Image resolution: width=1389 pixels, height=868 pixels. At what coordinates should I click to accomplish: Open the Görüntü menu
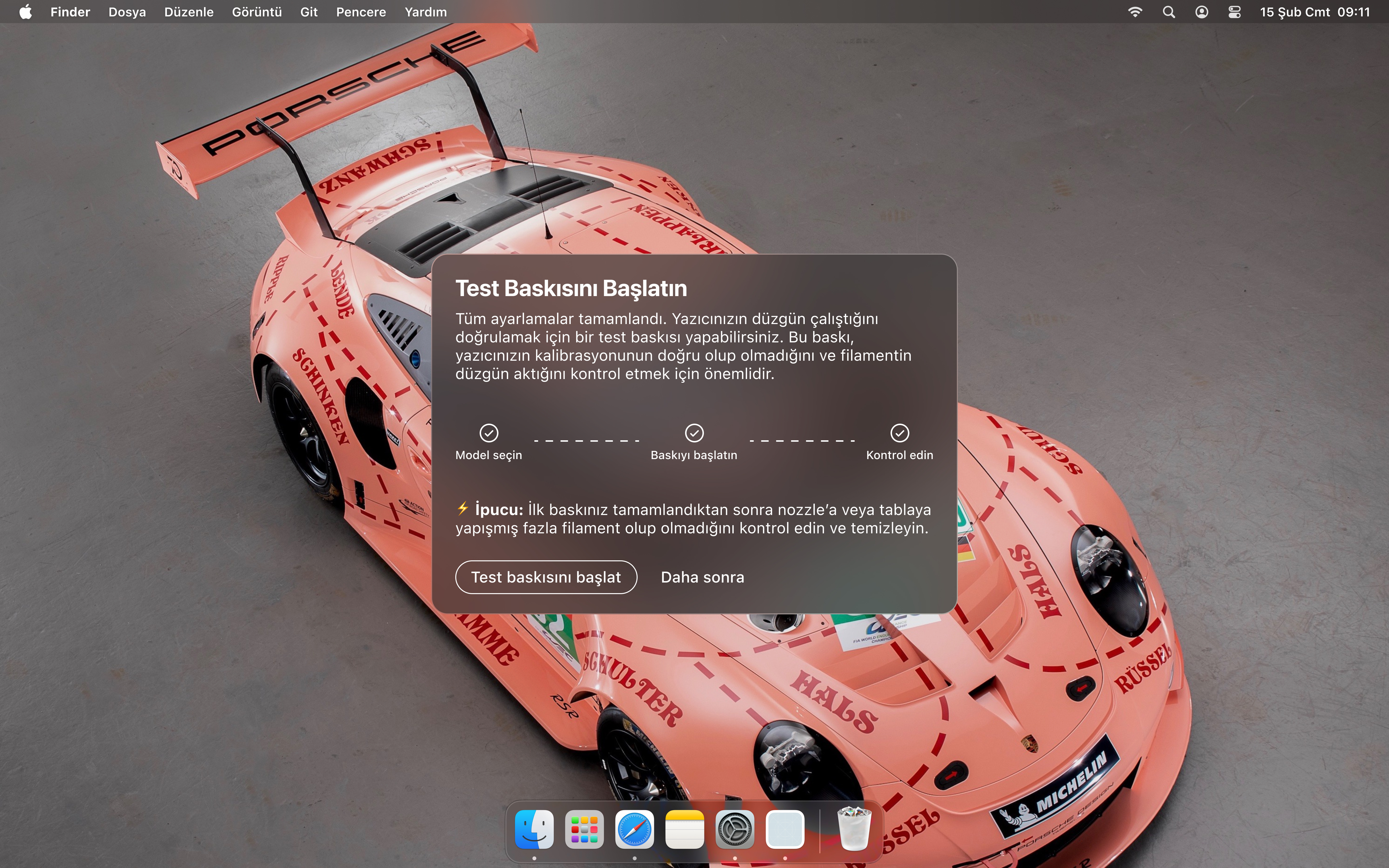tap(257, 12)
